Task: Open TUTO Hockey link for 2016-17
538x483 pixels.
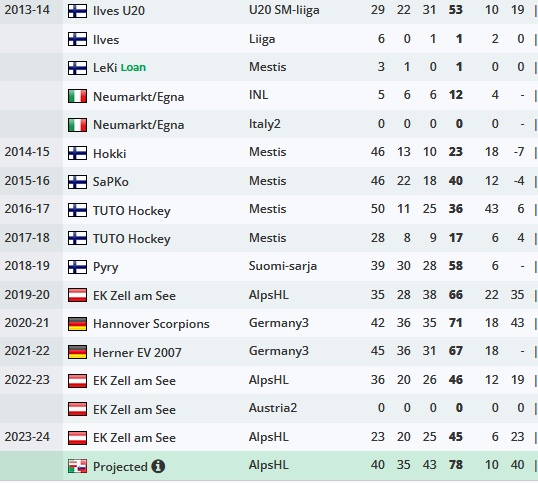Action: (x=131, y=210)
